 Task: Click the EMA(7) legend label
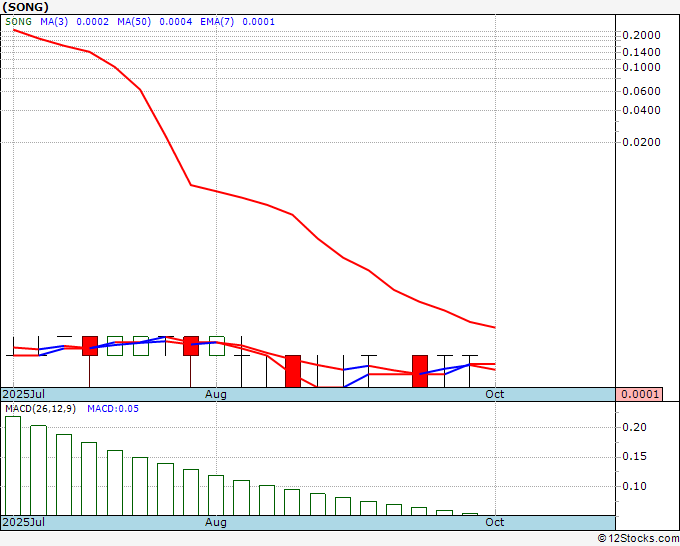tap(217, 22)
